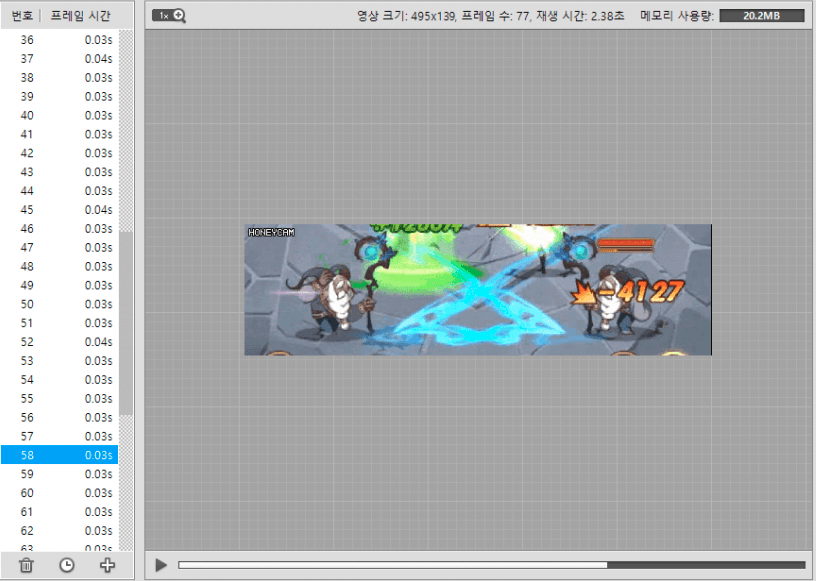Select frame 45 row
The width and height of the screenshot is (816, 581).
tap(59, 210)
